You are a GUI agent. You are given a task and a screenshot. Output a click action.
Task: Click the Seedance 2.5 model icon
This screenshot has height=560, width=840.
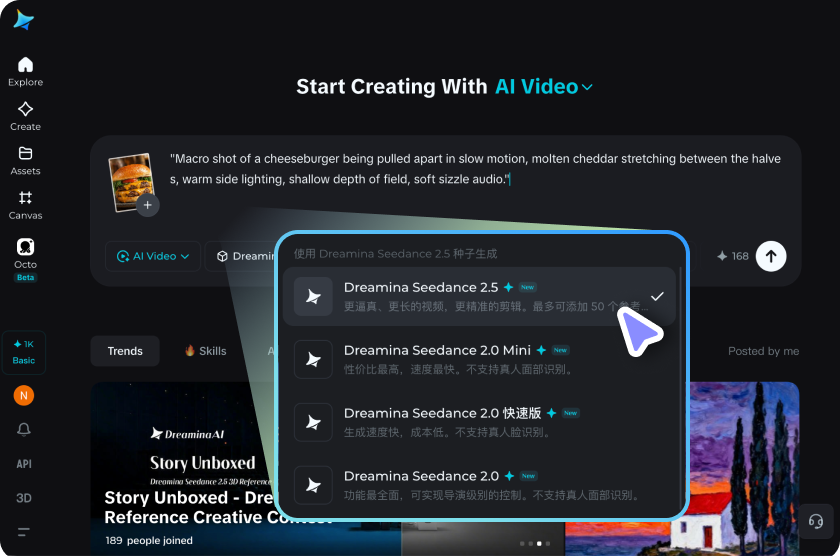click(313, 296)
